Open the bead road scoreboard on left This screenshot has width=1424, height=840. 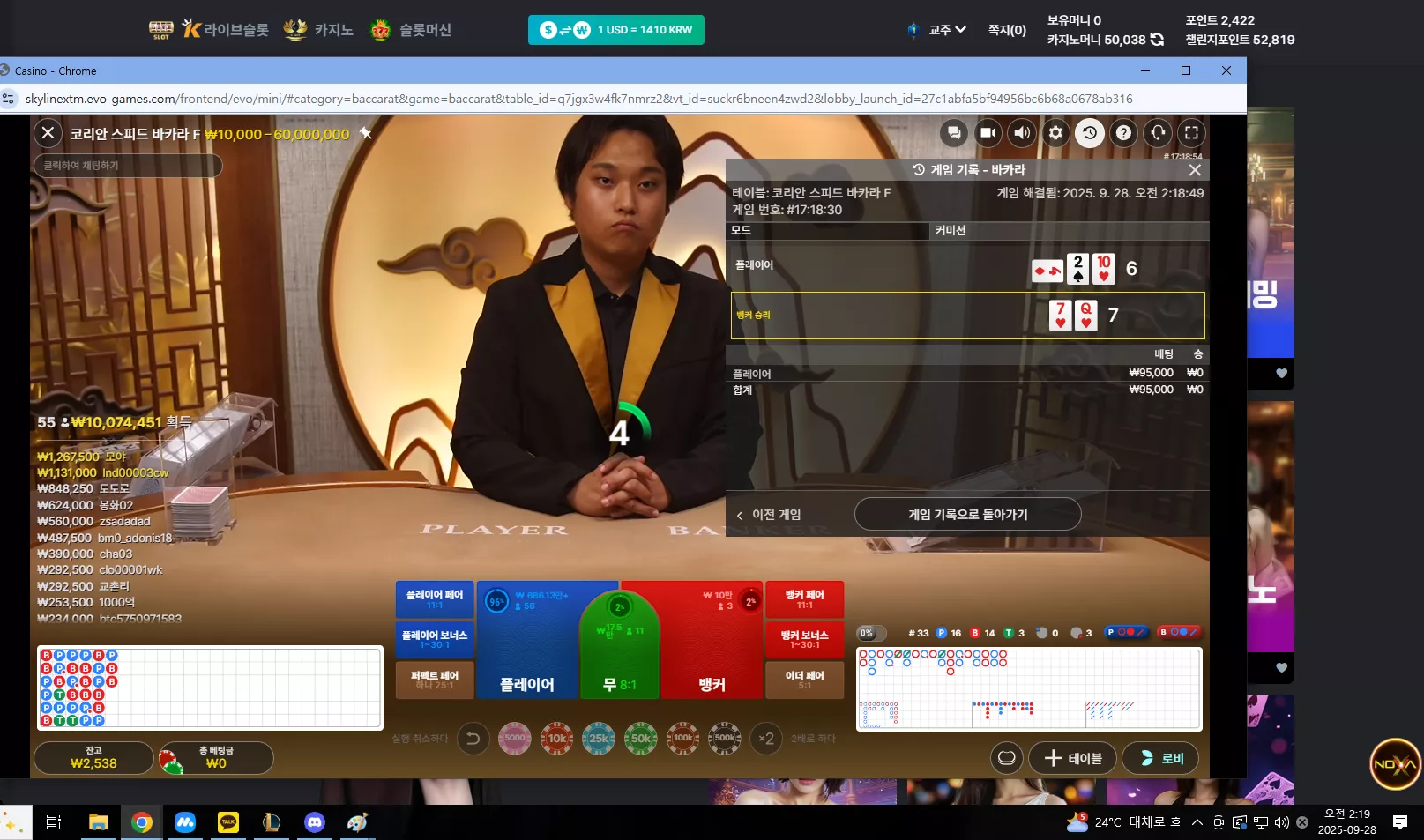[210, 688]
